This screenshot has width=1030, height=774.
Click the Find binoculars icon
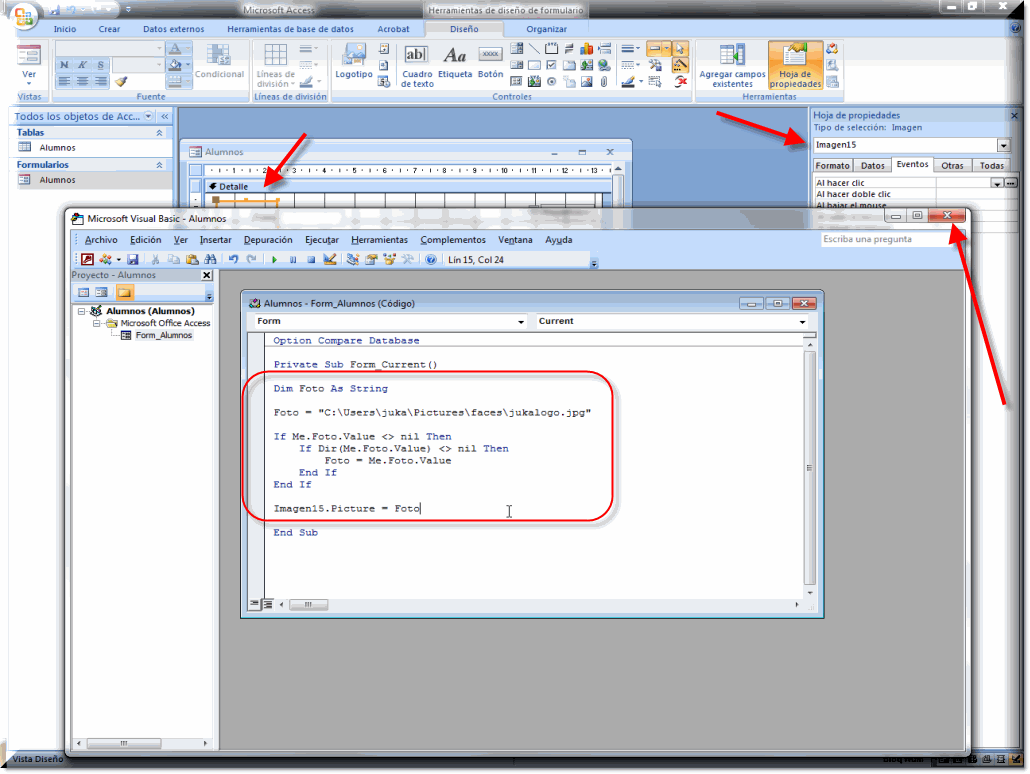[210, 260]
